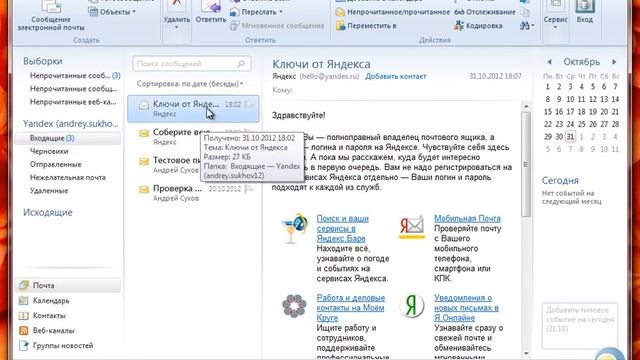Click the Мой Круг circle icon

click(294, 305)
